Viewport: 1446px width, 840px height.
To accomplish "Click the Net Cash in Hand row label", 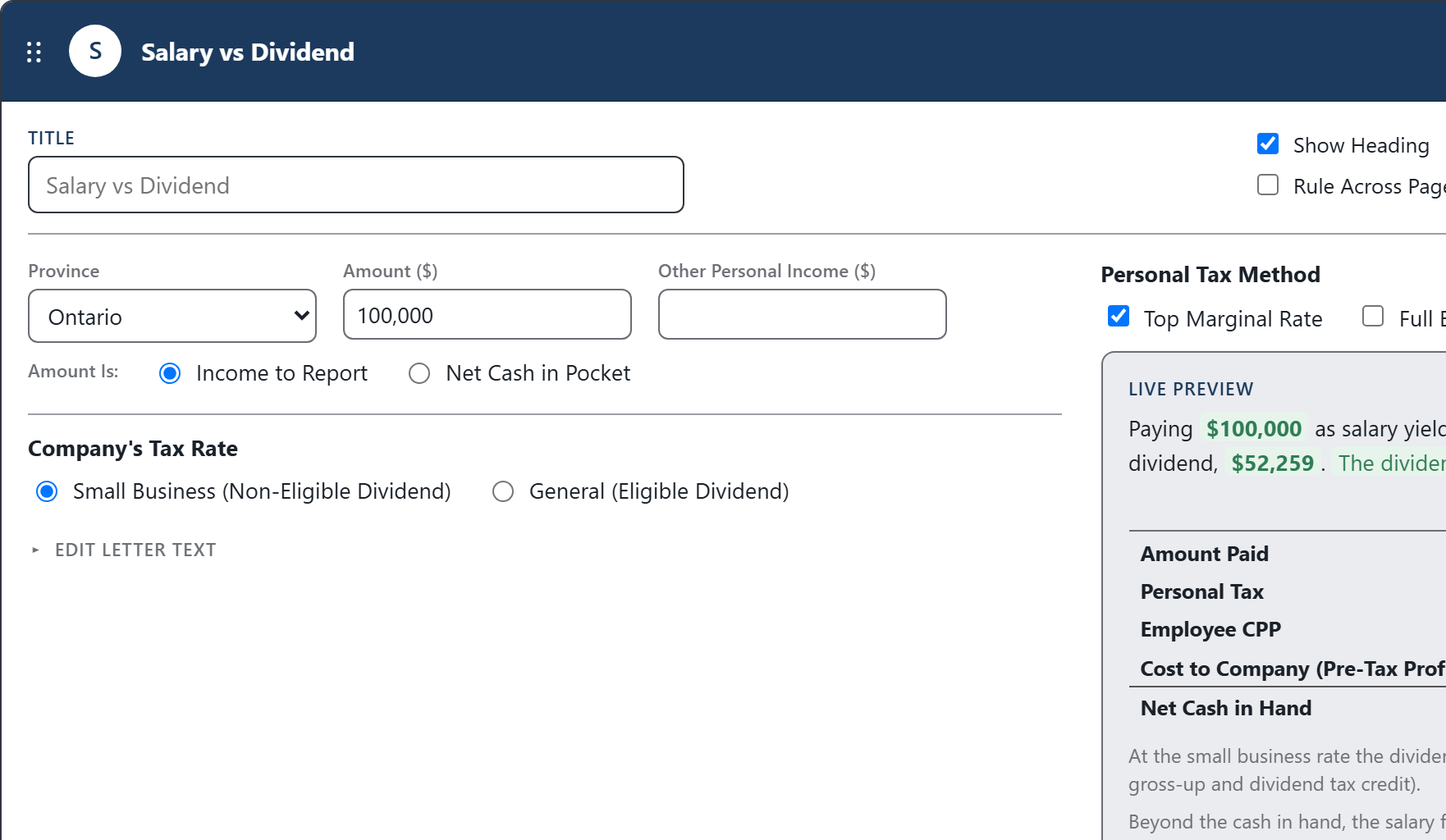I will click(1226, 708).
